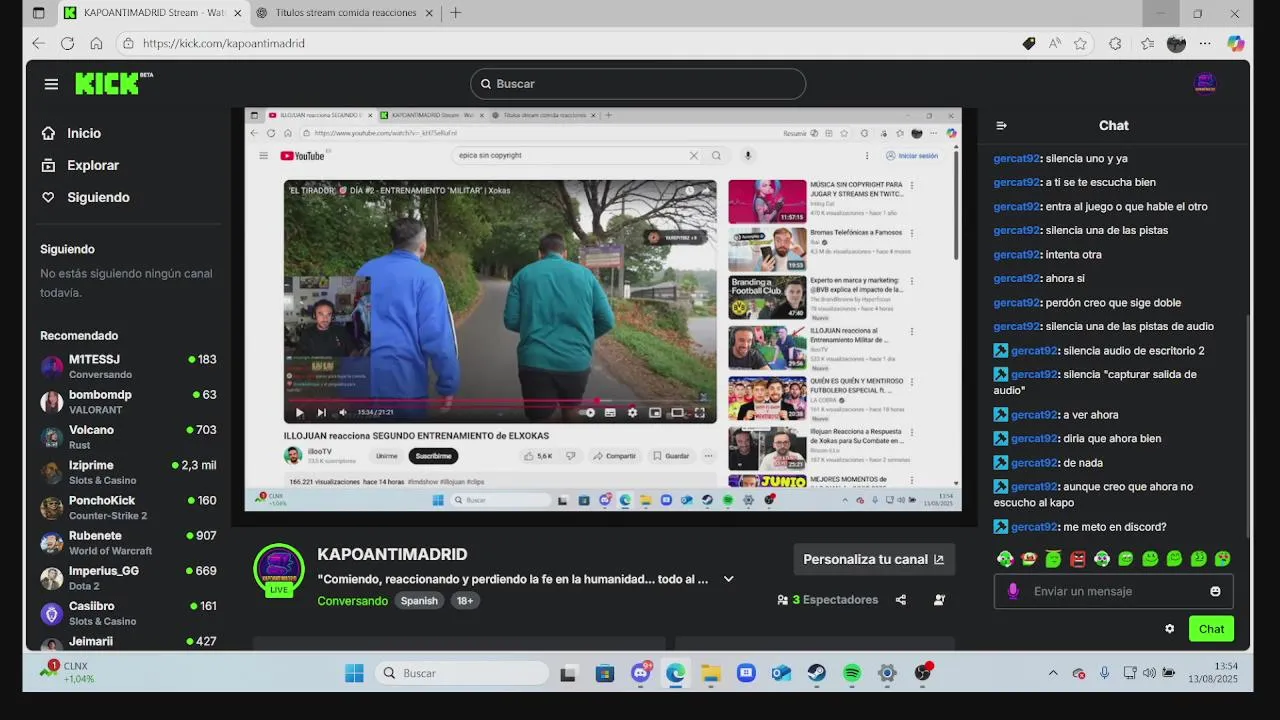1280x720 pixels.
Task: Click the purple microphone icon in chat box
Action: [x=1013, y=591]
